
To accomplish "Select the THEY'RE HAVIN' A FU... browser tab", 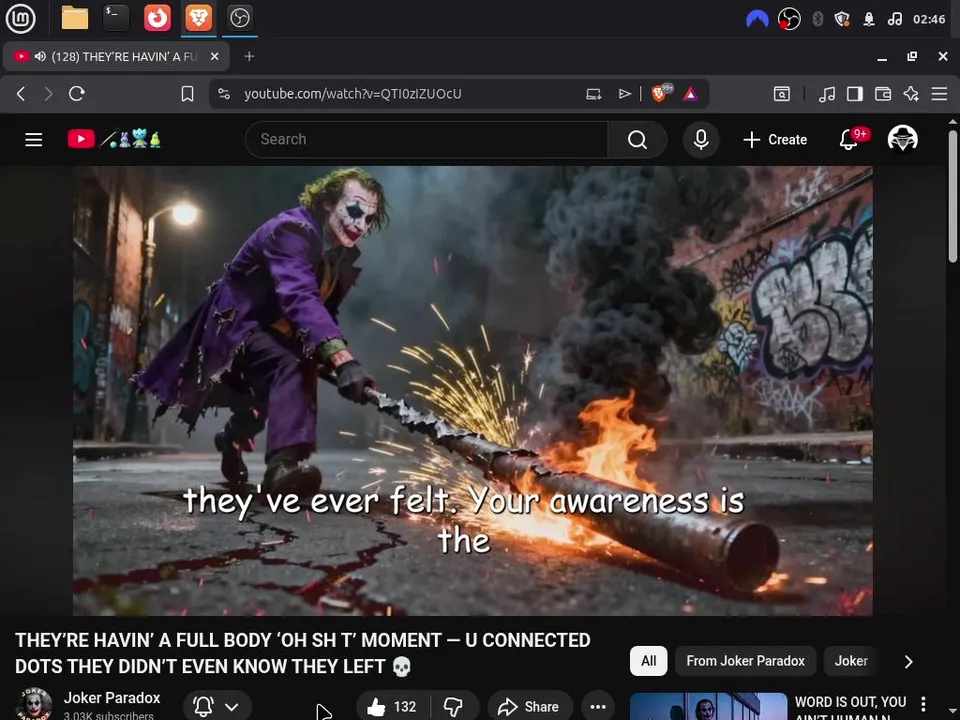I will tap(116, 56).
